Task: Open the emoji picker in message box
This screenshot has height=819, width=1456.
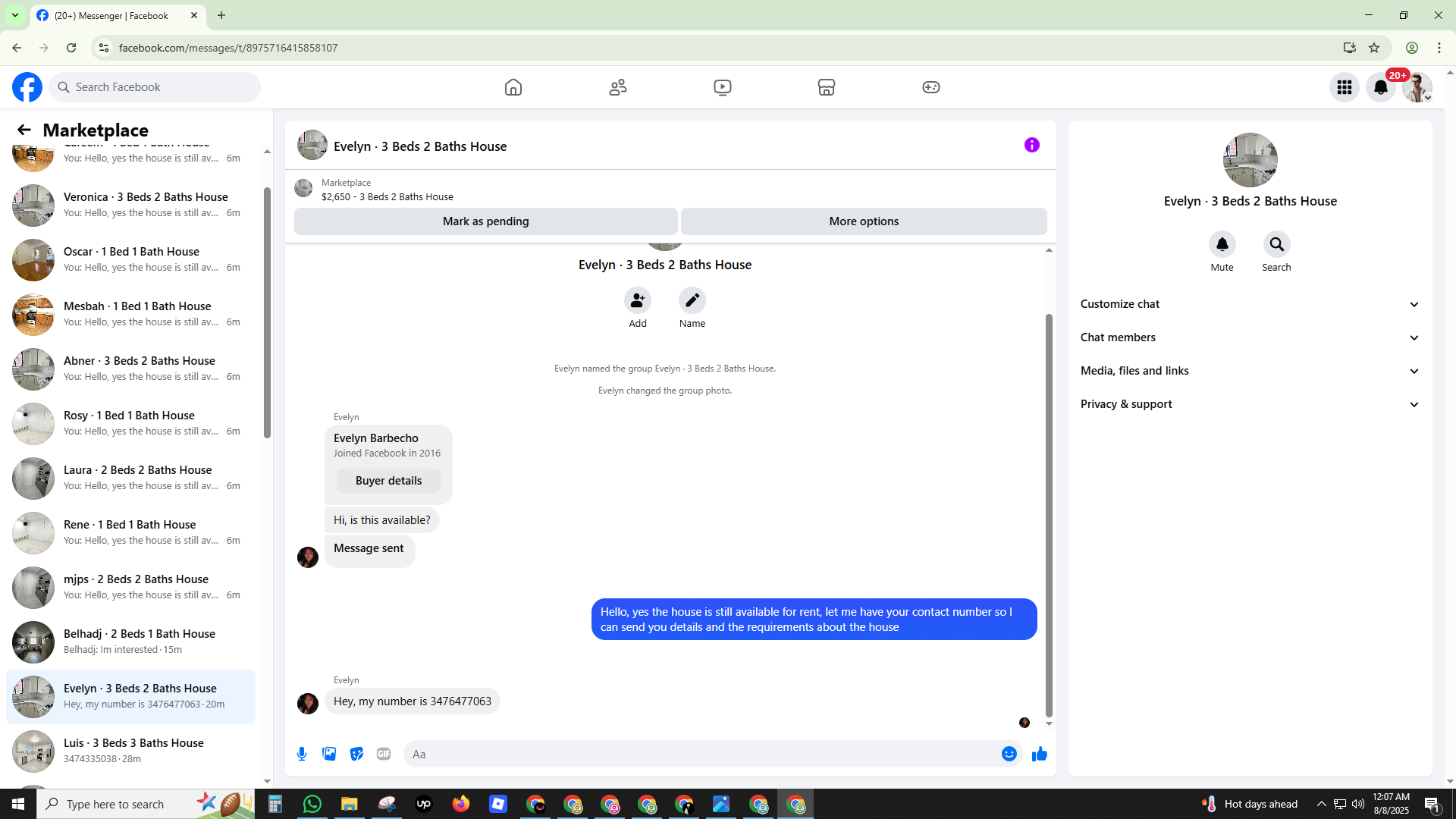Action: tap(1009, 754)
